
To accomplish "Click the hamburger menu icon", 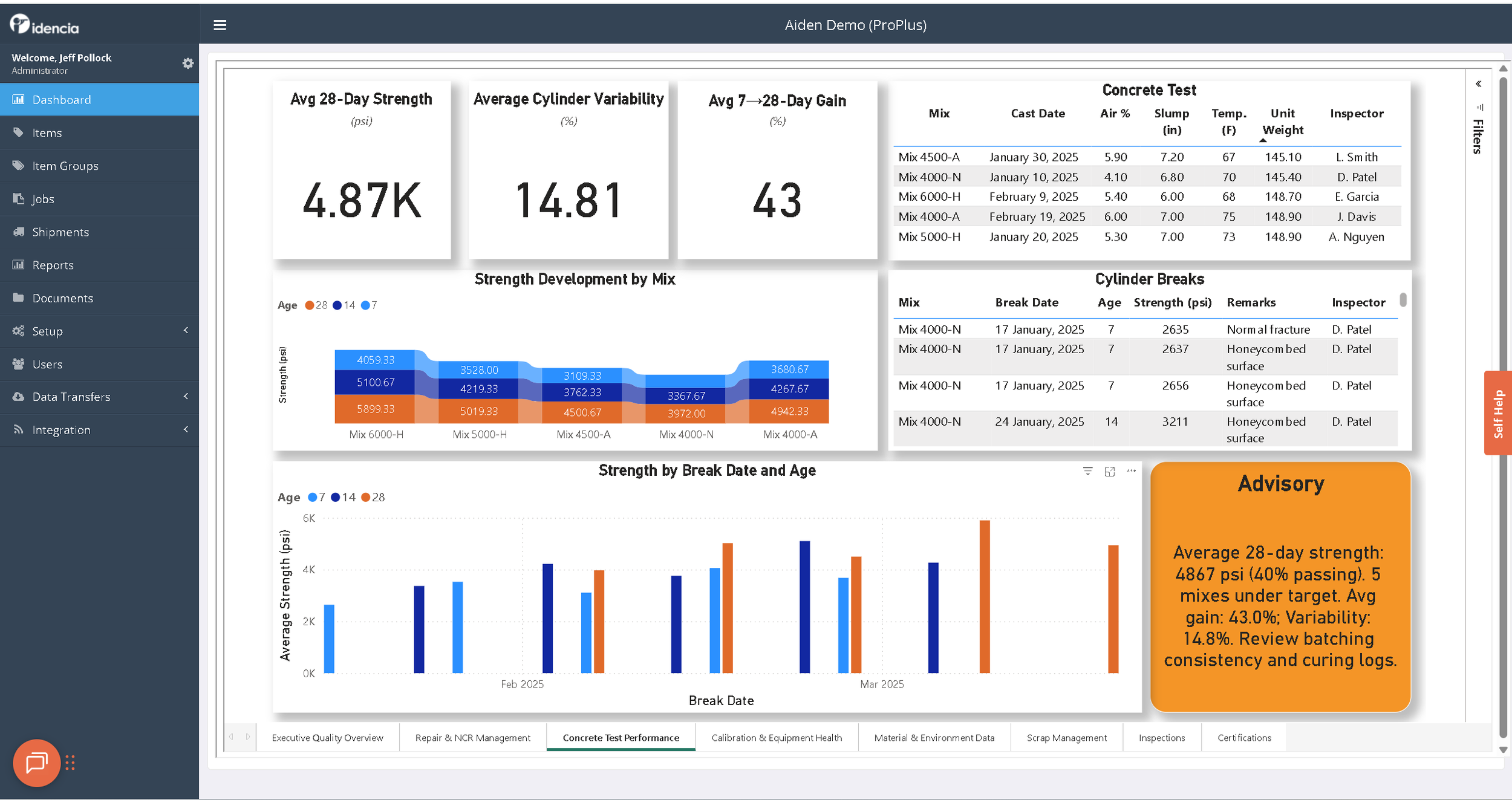I will (220, 25).
